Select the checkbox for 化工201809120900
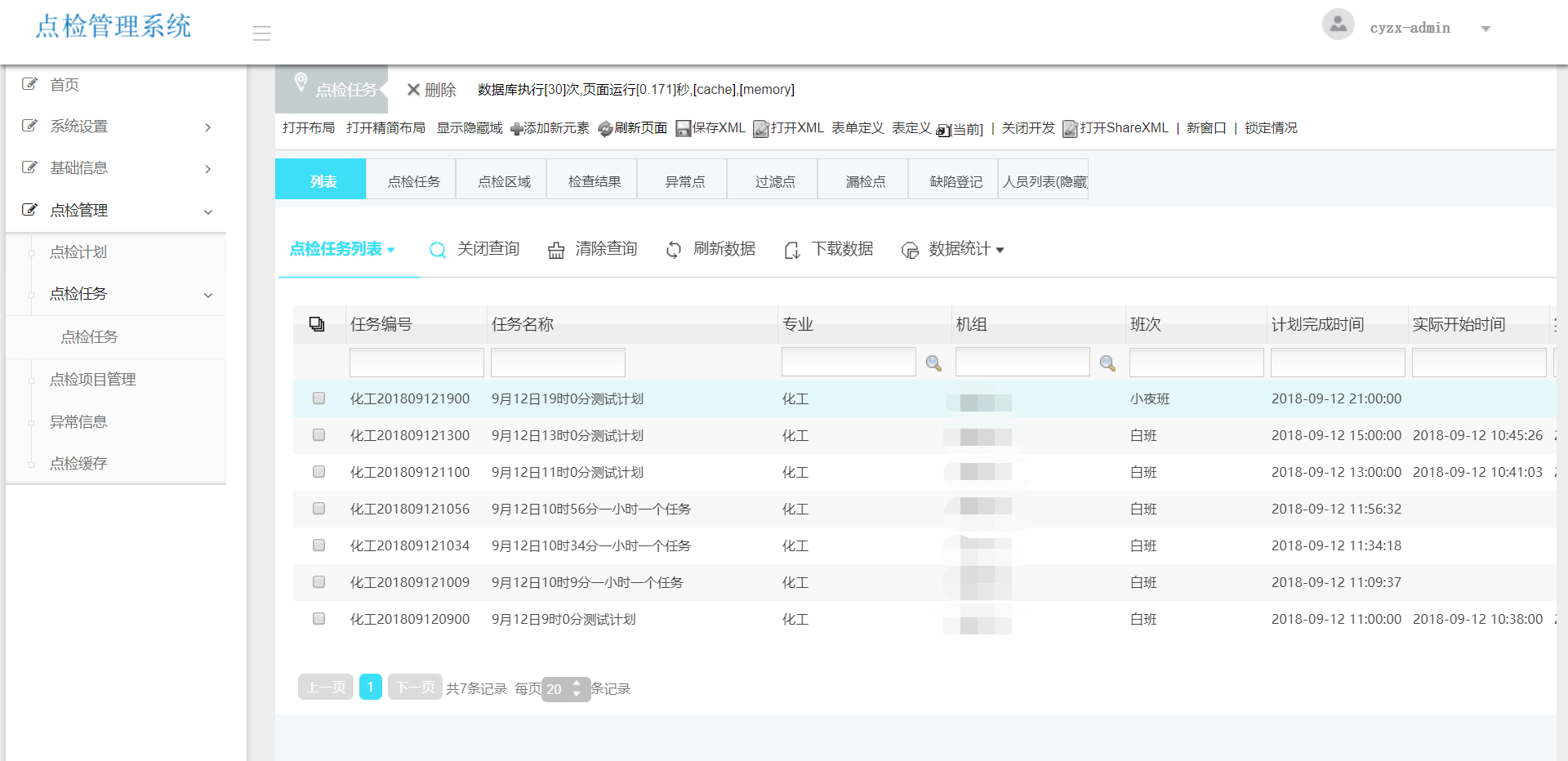The image size is (1568, 761). point(318,619)
